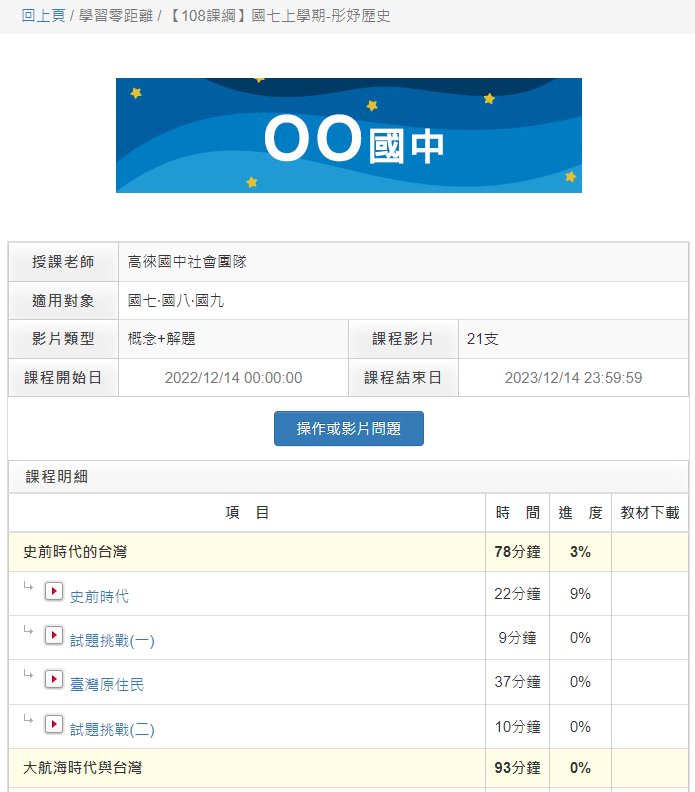Go back via 回上頁 breadcrumb
Screen dimensions: 695x792
43,17
